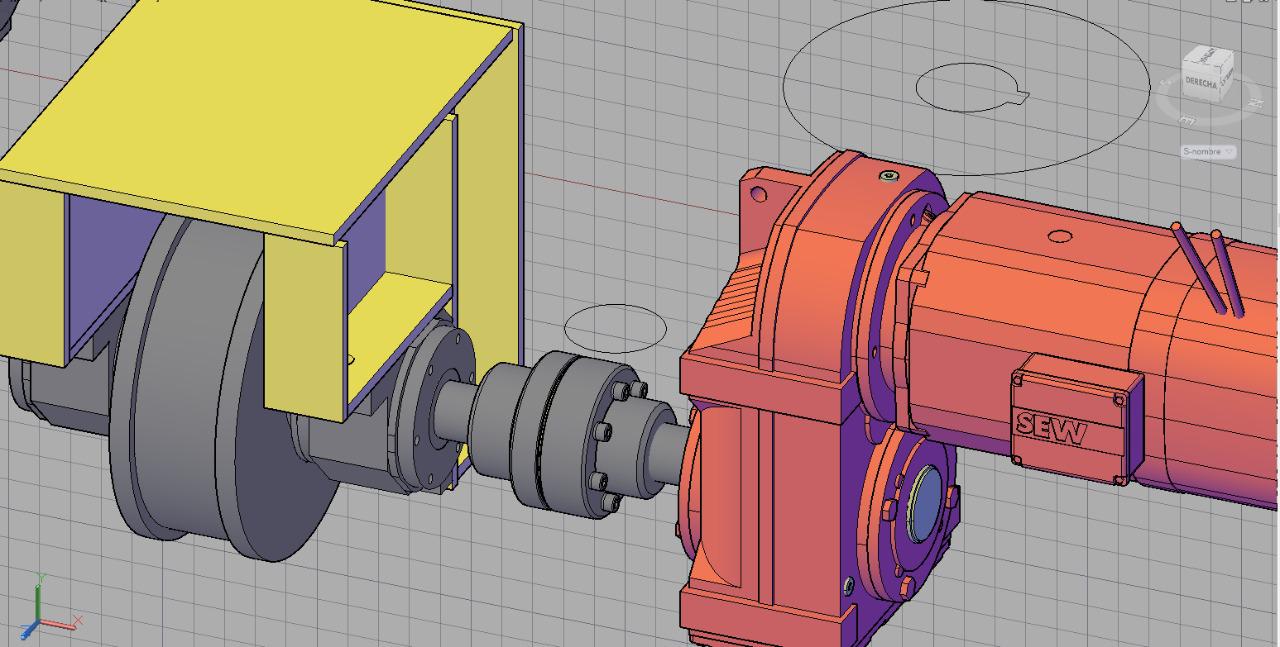
Task: Select the two cables on the motor
Action: [1210, 270]
